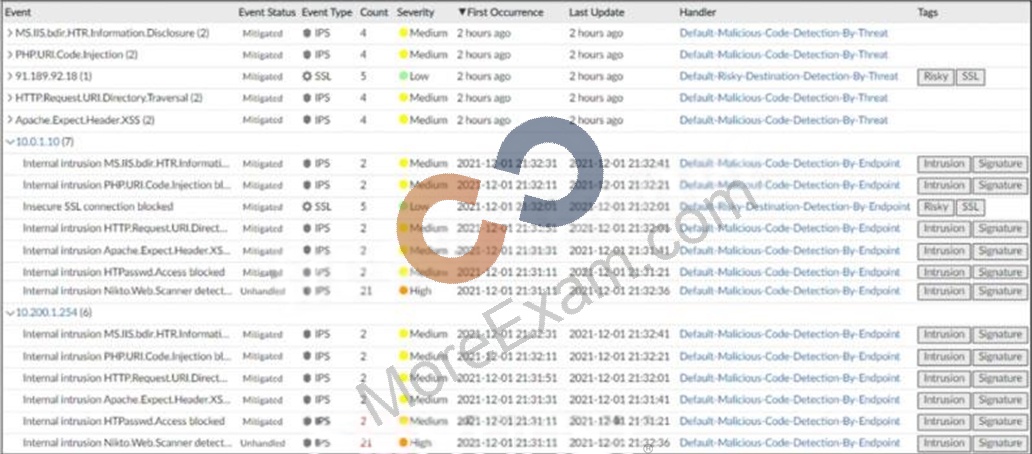Click Intrusion tag in first 10.0.1.10 event row
This screenshot has height=454, width=1032.
pyautogui.click(x=944, y=163)
